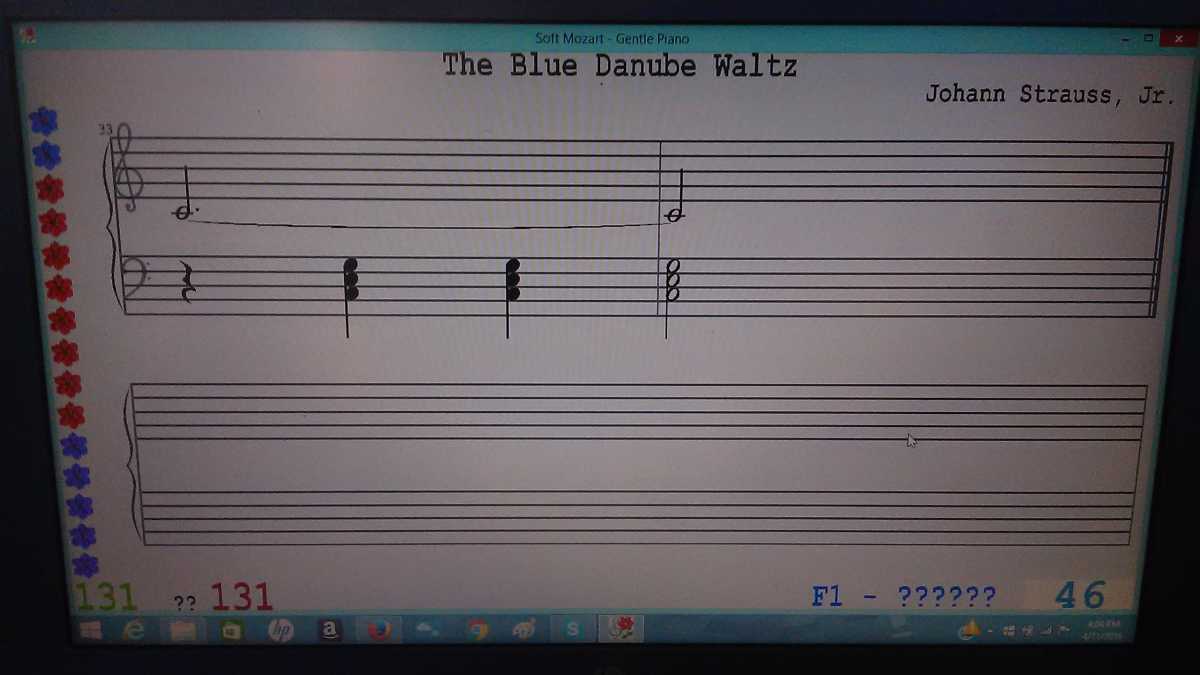The height and width of the screenshot is (675, 1200).
Task: Click the Soft Mozart flower icon in title bar
Action: pos(28,34)
